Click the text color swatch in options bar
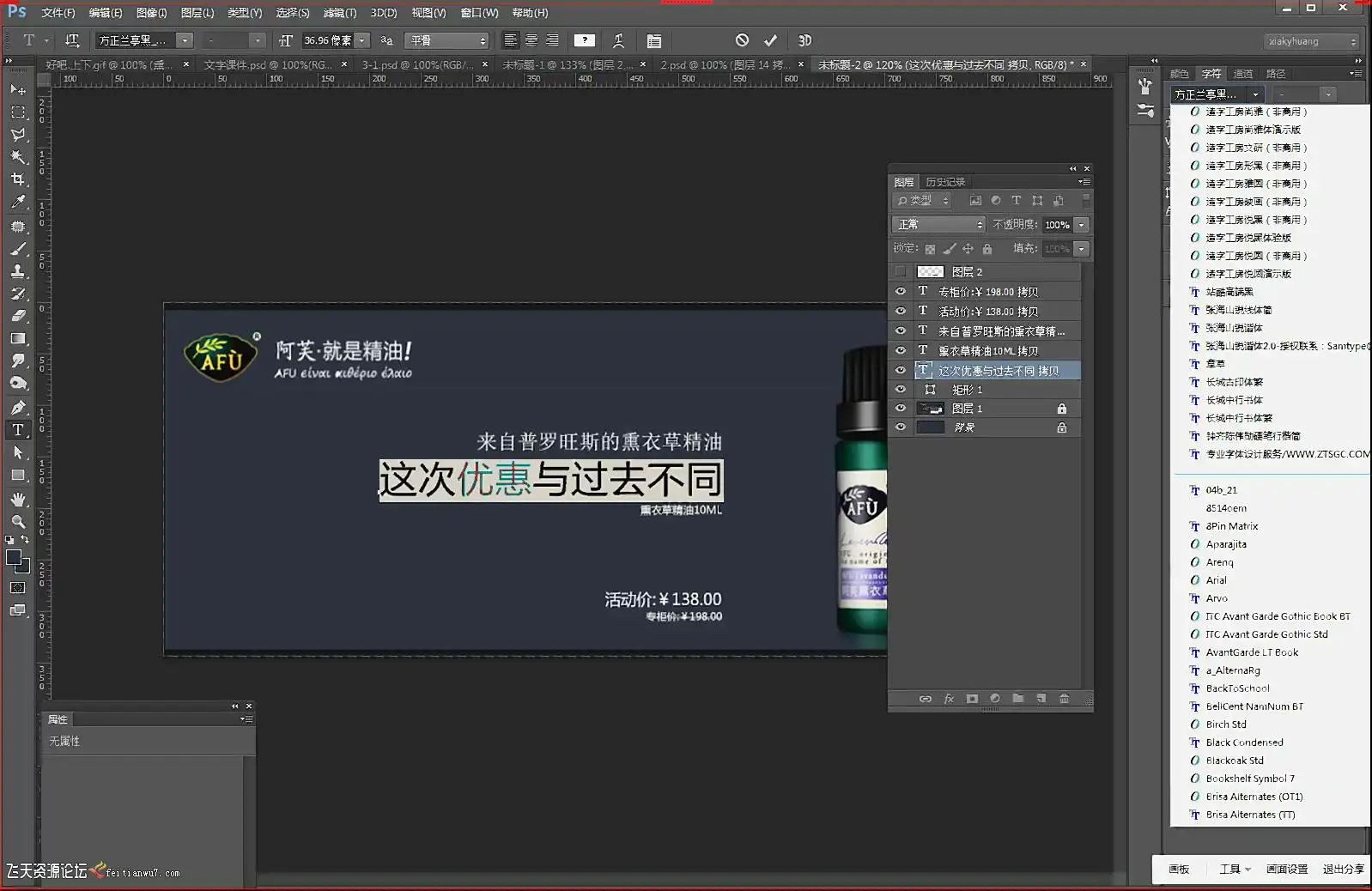 click(x=585, y=40)
